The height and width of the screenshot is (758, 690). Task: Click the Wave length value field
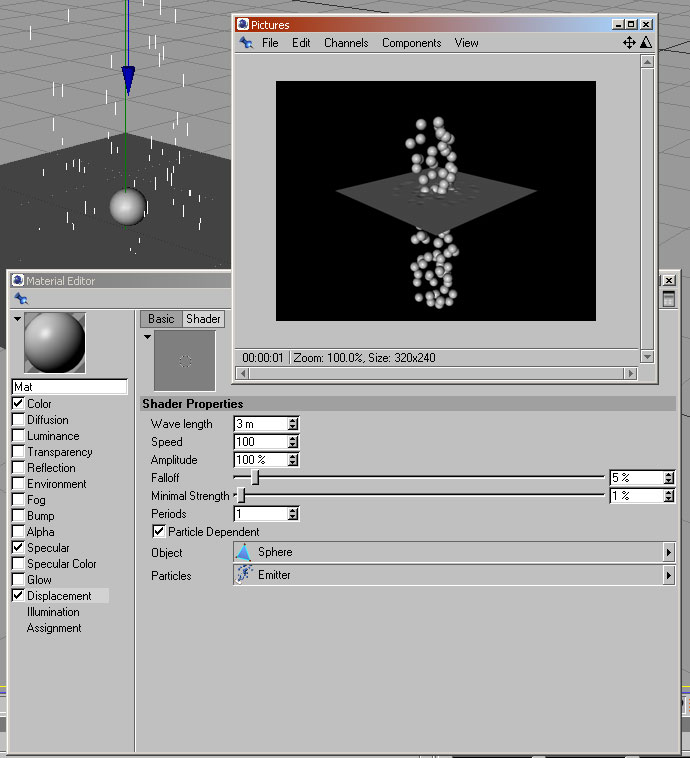(x=261, y=424)
